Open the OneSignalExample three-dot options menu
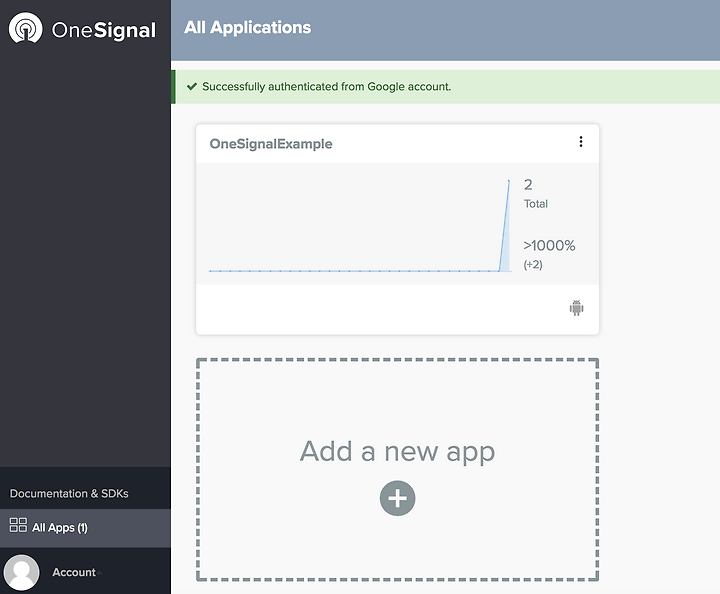The image size is (720, 594). (x=581, y=142)
